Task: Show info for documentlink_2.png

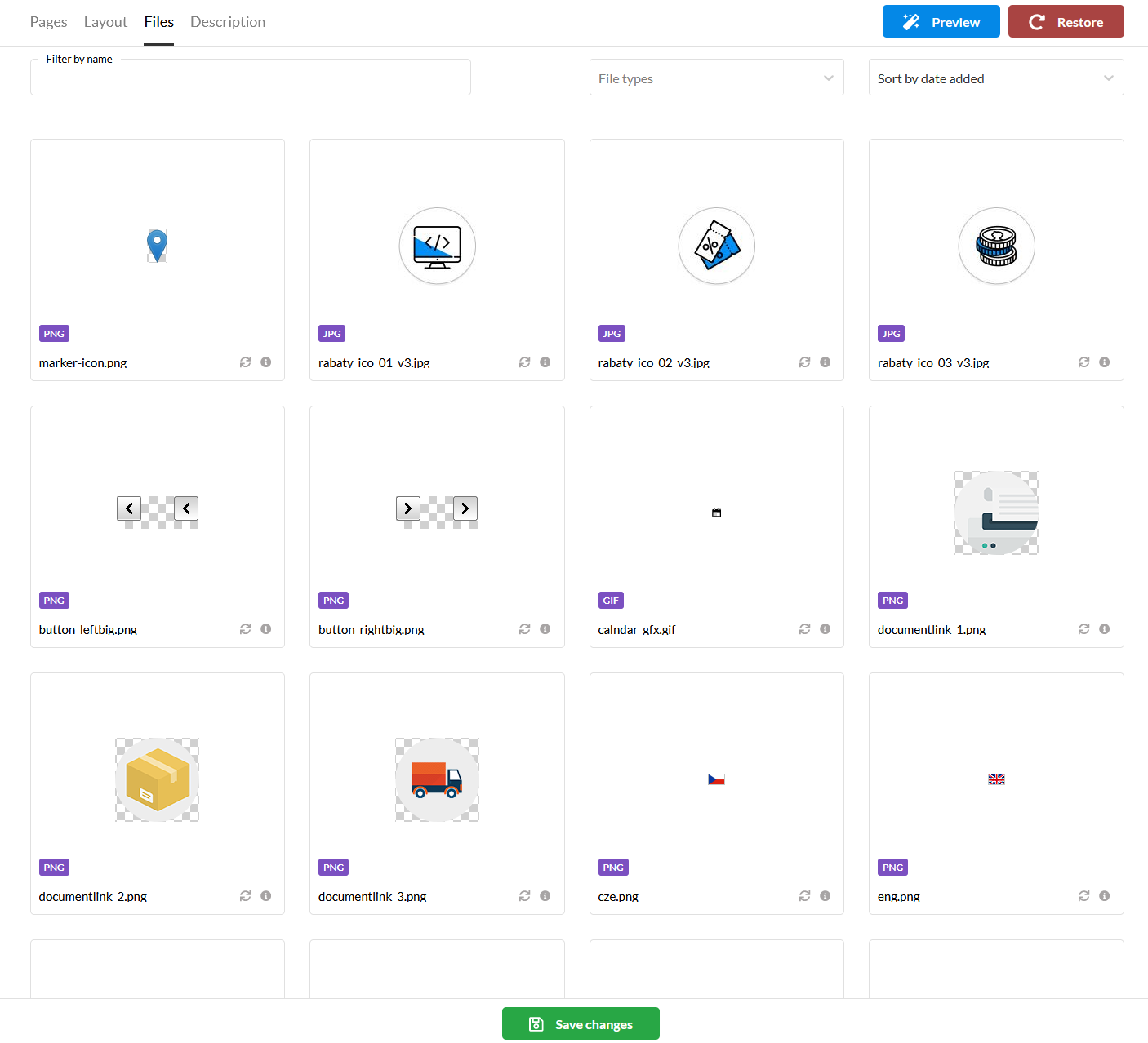Action: pos(266,896)
